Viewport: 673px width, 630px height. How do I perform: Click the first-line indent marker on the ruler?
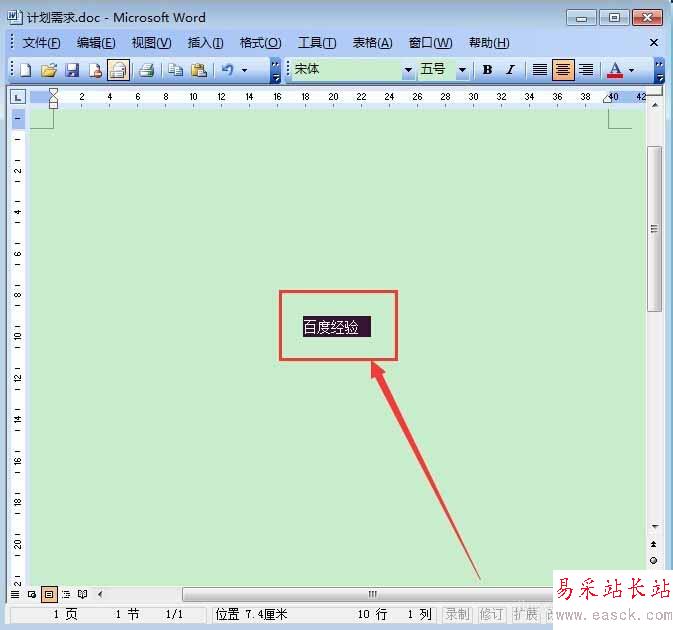coord(53,93)
